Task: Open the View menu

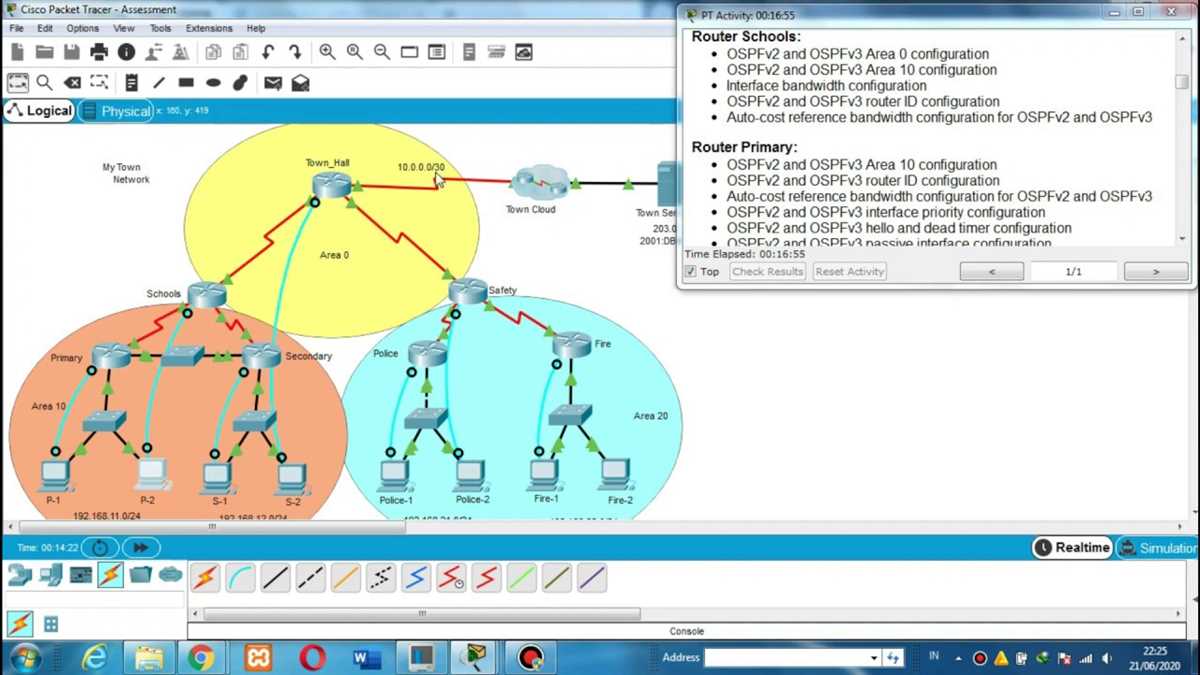Action: (124, 28)
